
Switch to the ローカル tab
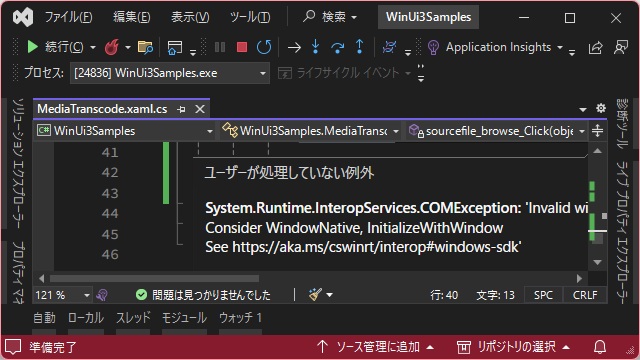(86, 318)
